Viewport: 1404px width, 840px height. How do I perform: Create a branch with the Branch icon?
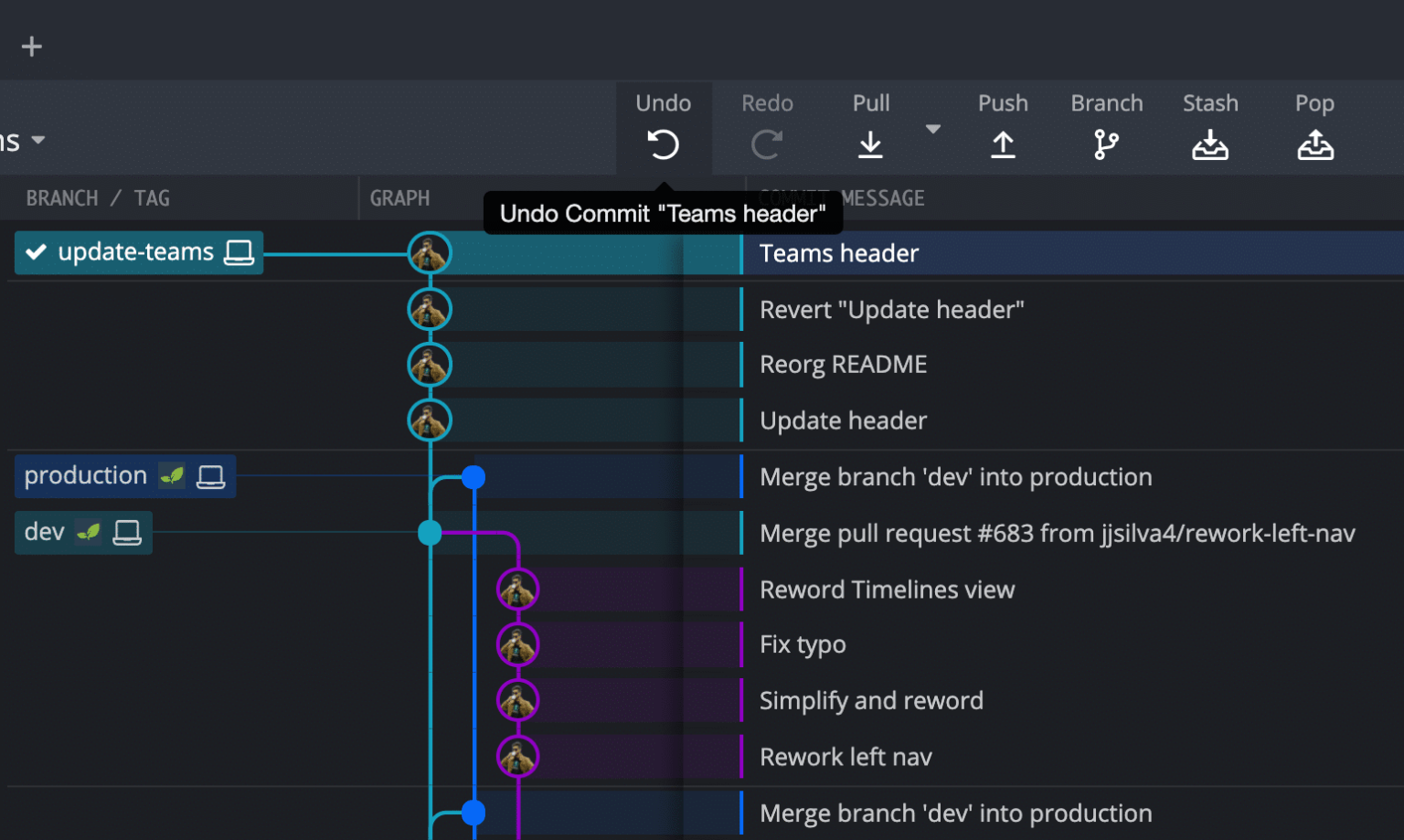point(1106,144)
